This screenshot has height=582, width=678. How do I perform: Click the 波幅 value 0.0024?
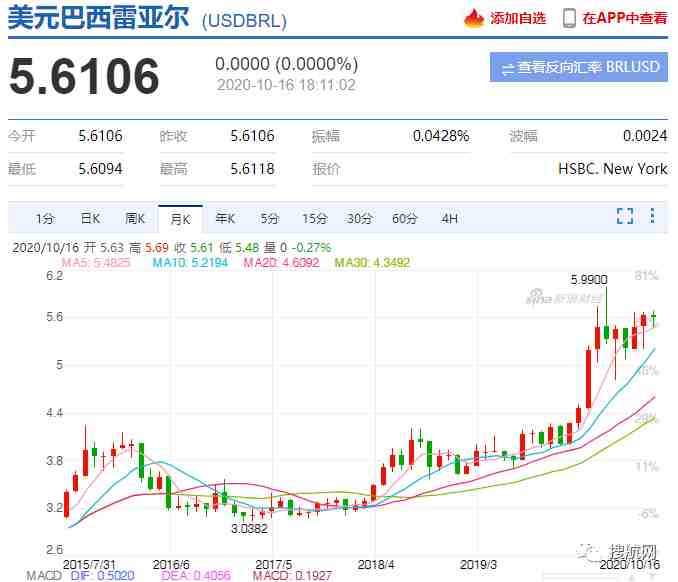[x=645, y=136]
